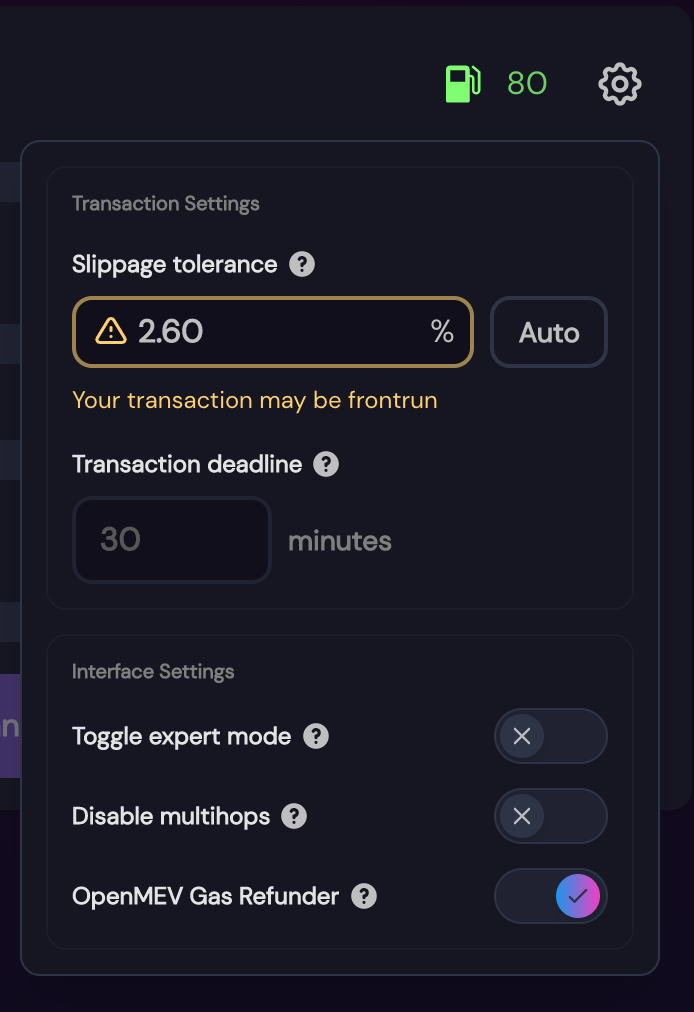Click the Interface Settings heading
This screenshot has width=694, height=1012.
point(153,671)
